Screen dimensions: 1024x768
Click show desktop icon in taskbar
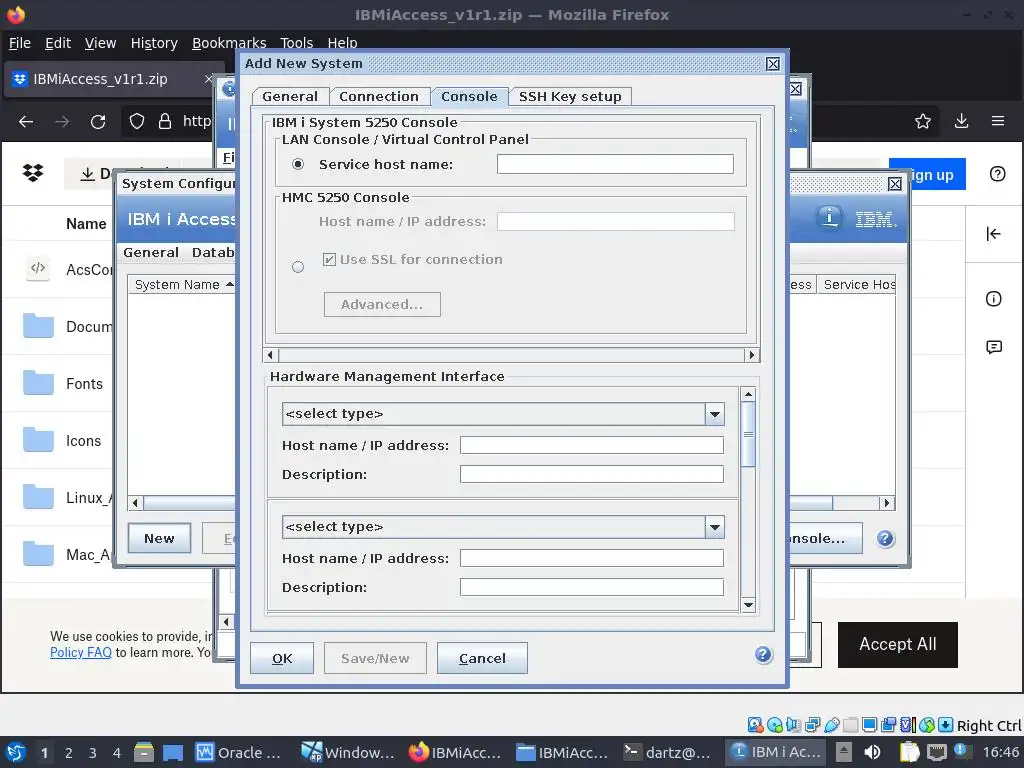[173, 752]
